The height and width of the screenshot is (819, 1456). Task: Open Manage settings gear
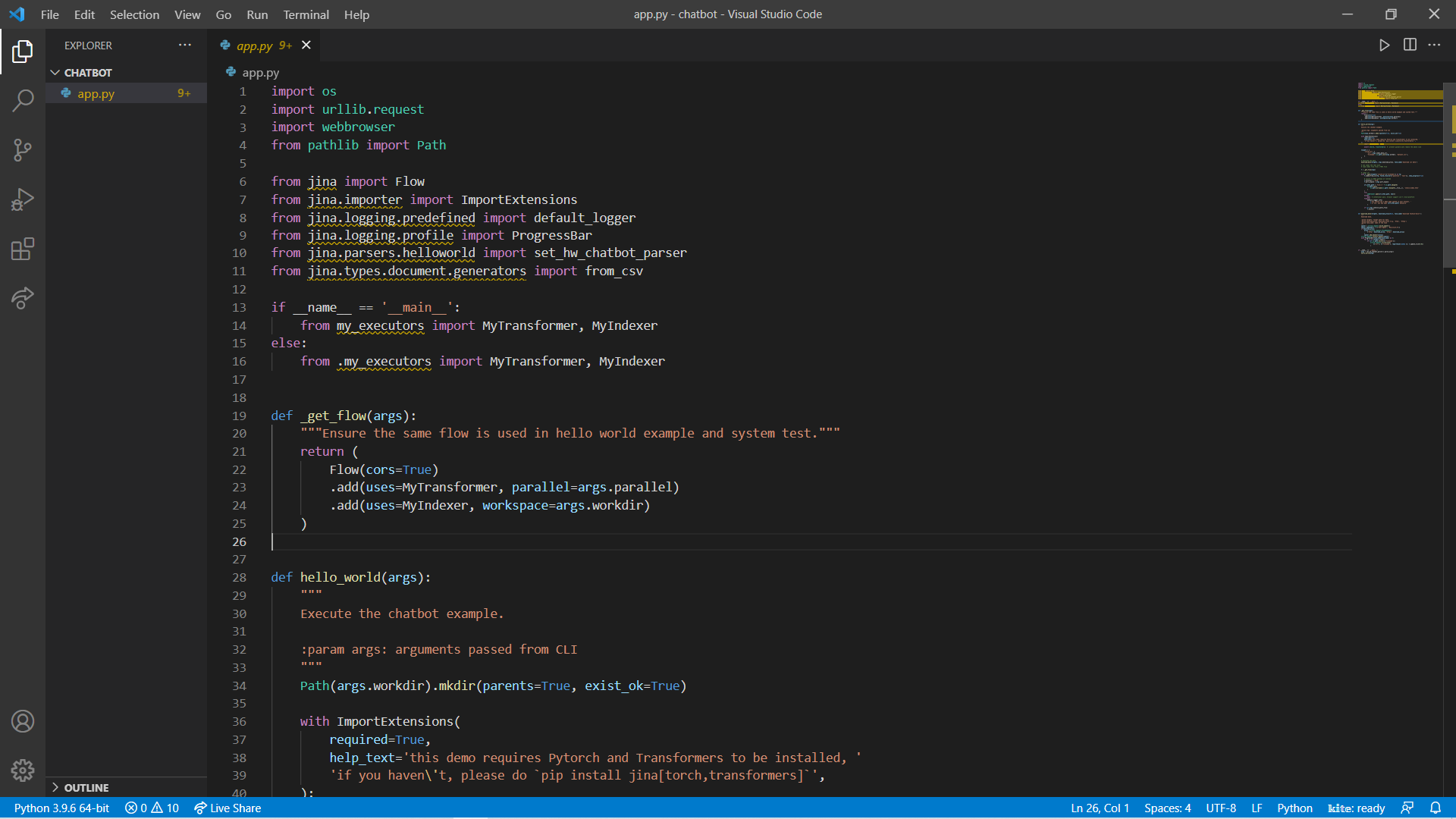click(23, 770)
